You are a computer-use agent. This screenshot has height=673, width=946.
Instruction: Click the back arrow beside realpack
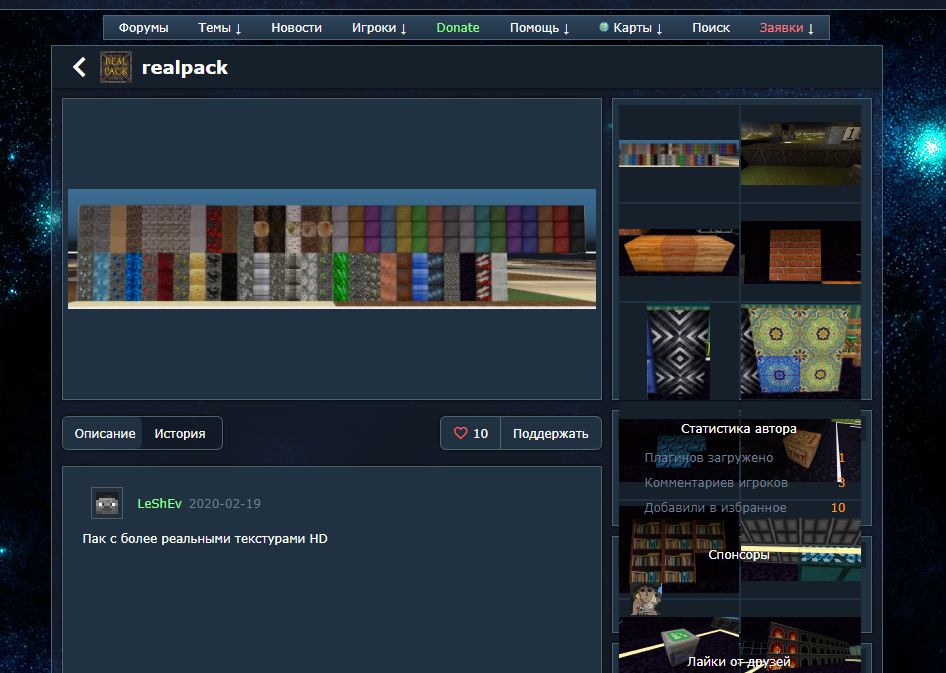pyautogui.click(x=79, y=68)
